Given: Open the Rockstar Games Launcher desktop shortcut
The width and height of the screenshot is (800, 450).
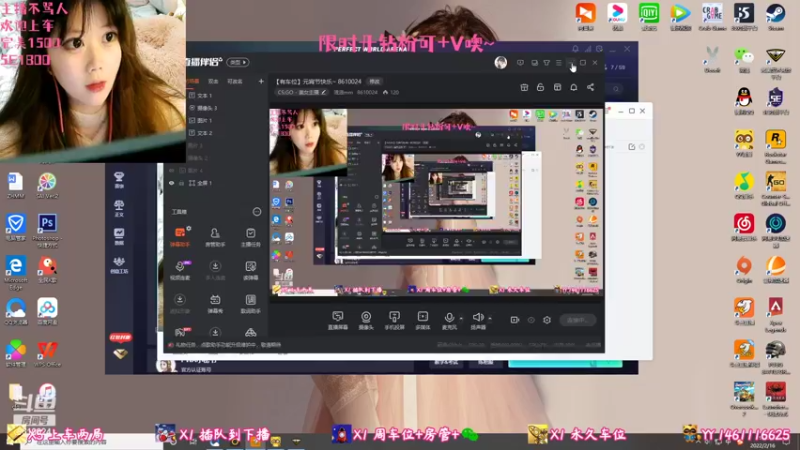Looking at the screenshot, I should (x=776, y=146).
